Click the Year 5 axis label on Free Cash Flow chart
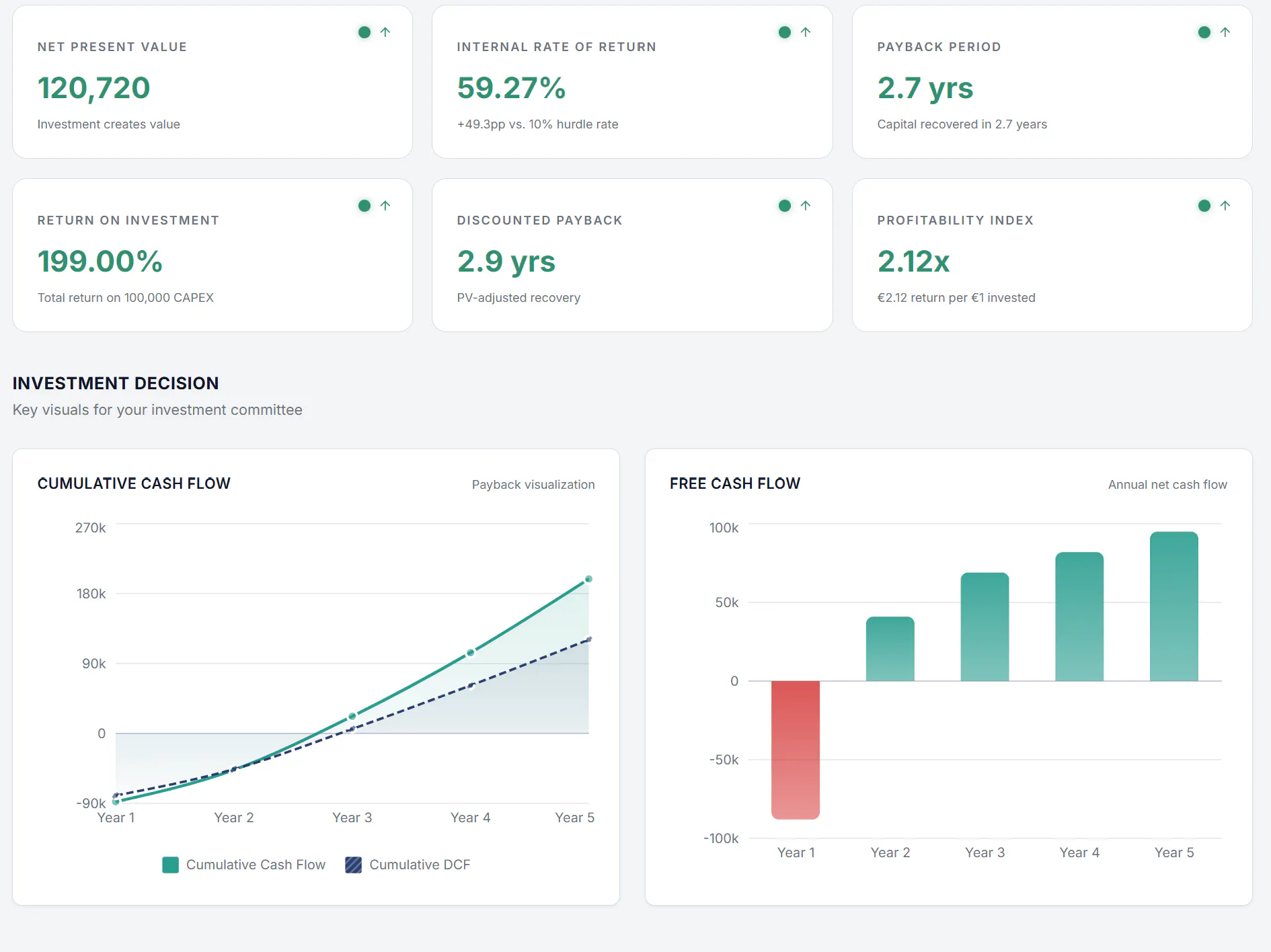This screenshot has height=952, width=1271. [x=1174, y=852]
